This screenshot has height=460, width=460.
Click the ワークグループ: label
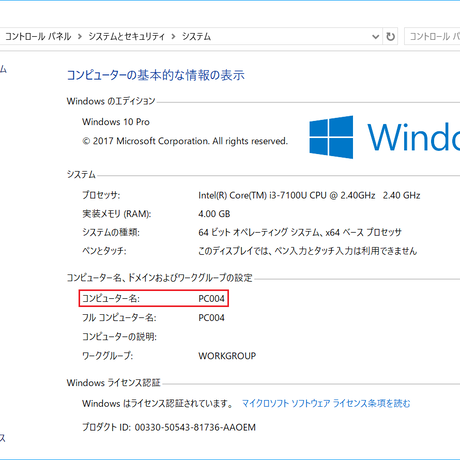(108, 356)
